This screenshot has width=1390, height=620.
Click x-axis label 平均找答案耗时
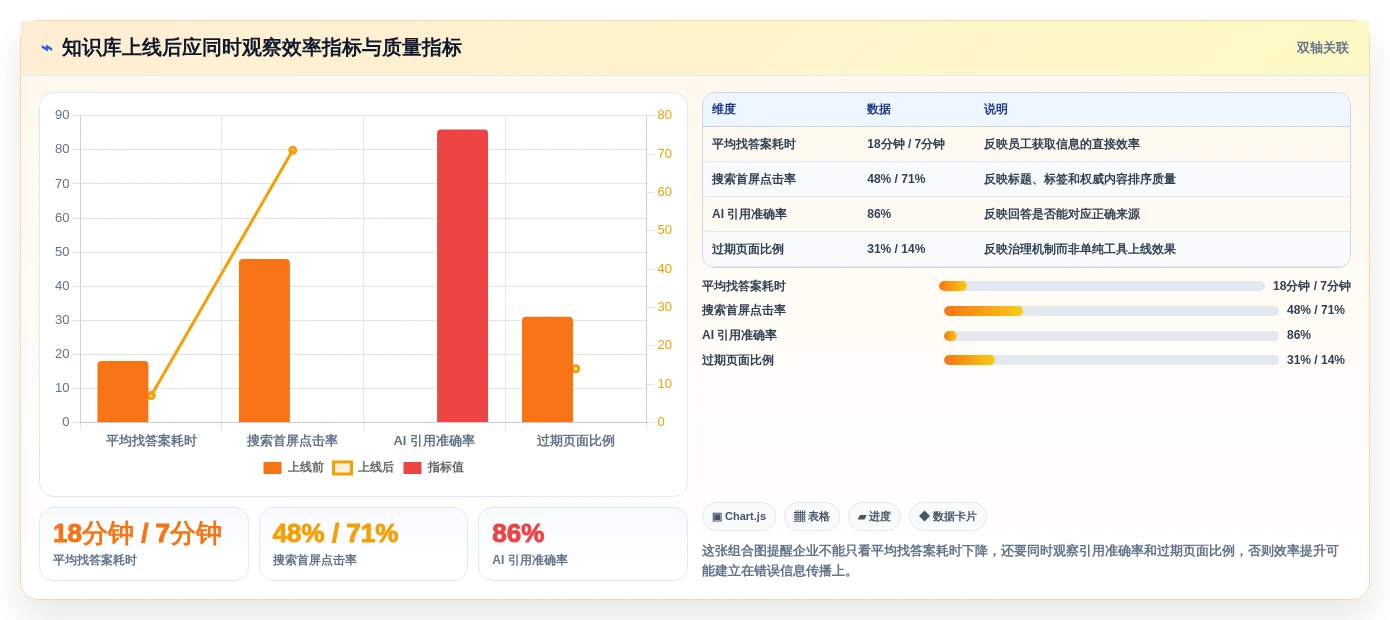pos(151,441)
